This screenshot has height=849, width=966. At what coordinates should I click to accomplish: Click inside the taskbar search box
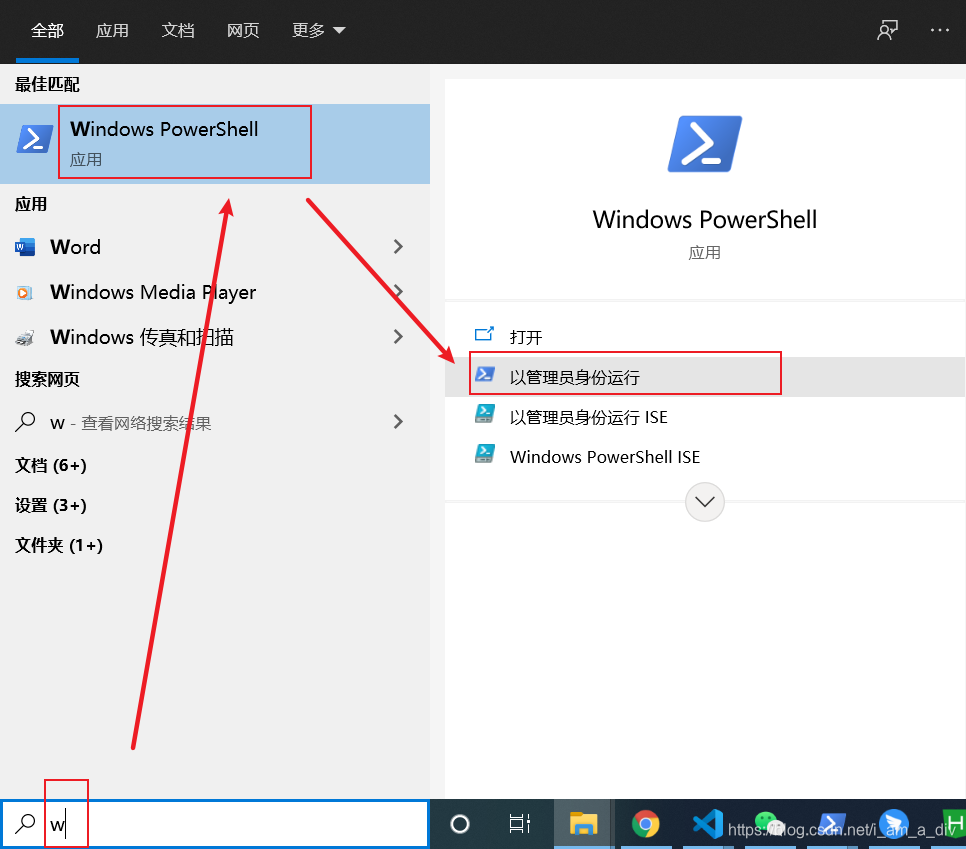(214, 824)
